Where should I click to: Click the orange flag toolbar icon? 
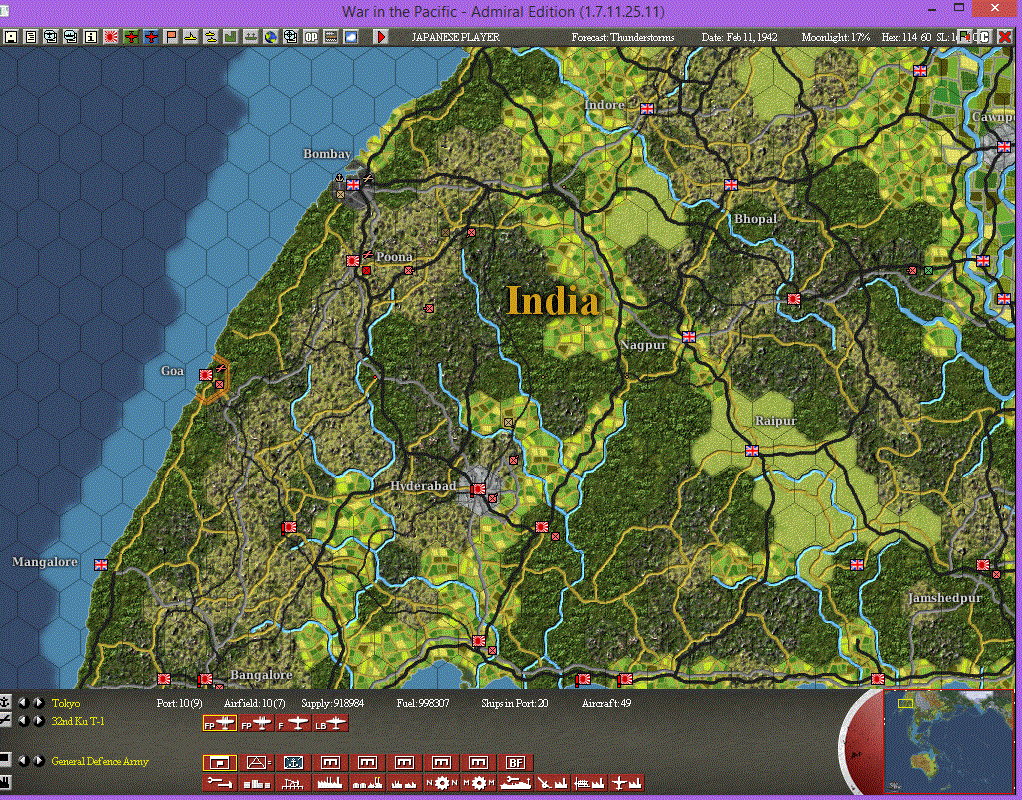(171, 37)
